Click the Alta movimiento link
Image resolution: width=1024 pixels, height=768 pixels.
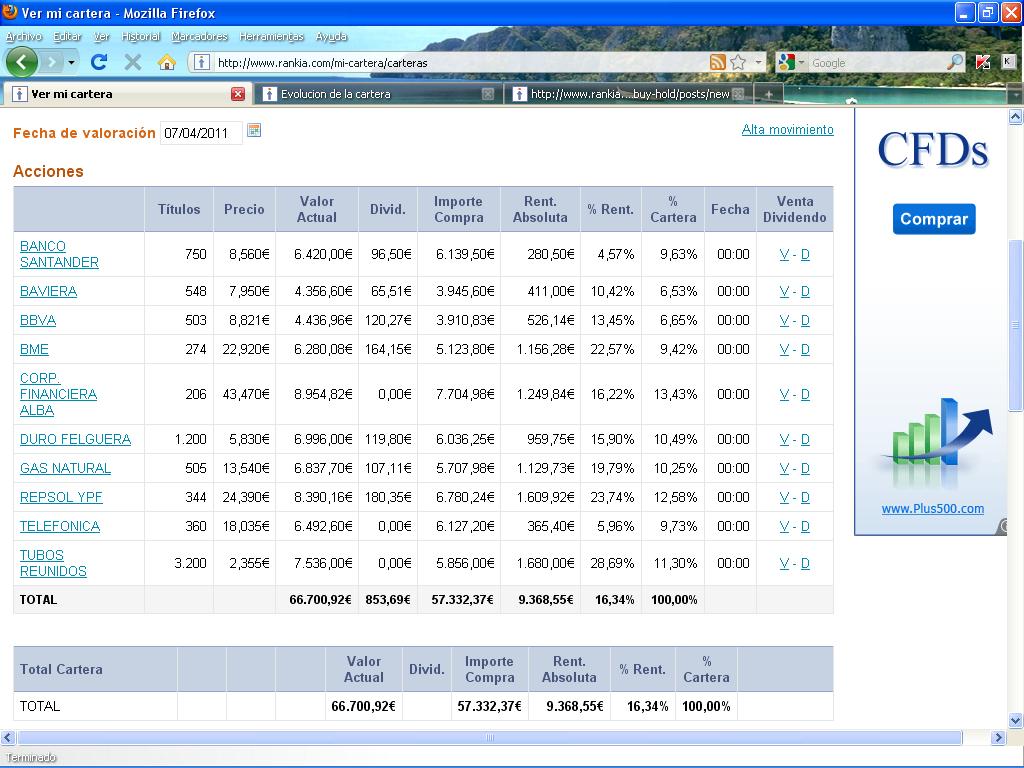(x=788, y=129)
